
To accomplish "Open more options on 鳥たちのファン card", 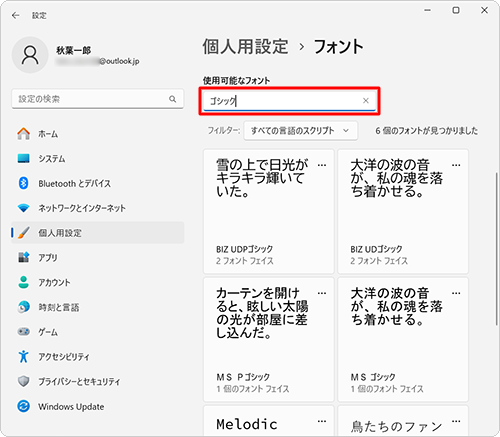I will [x=456, y=421].
